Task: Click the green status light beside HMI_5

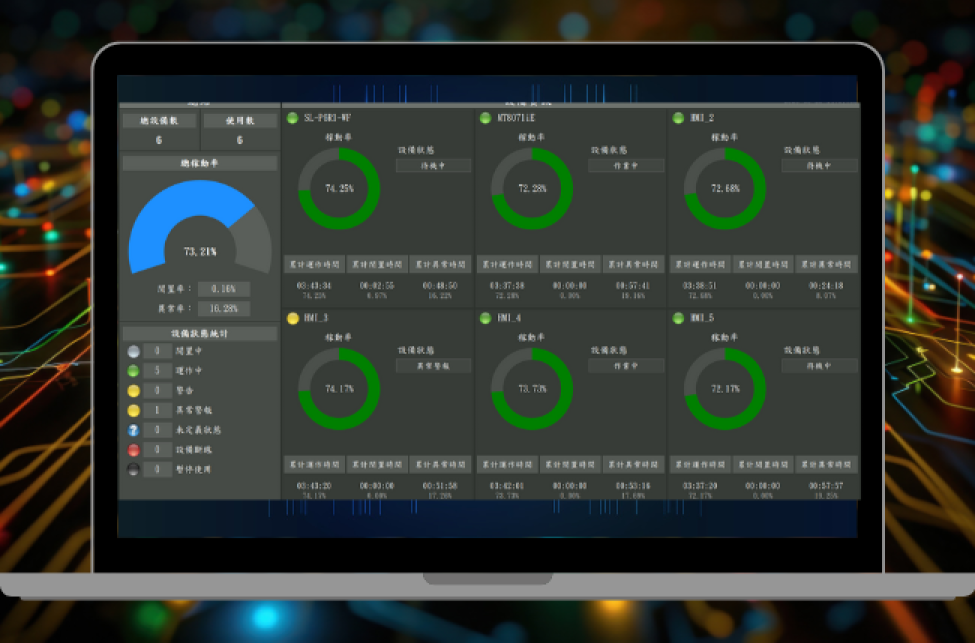Action: point(679,318)
